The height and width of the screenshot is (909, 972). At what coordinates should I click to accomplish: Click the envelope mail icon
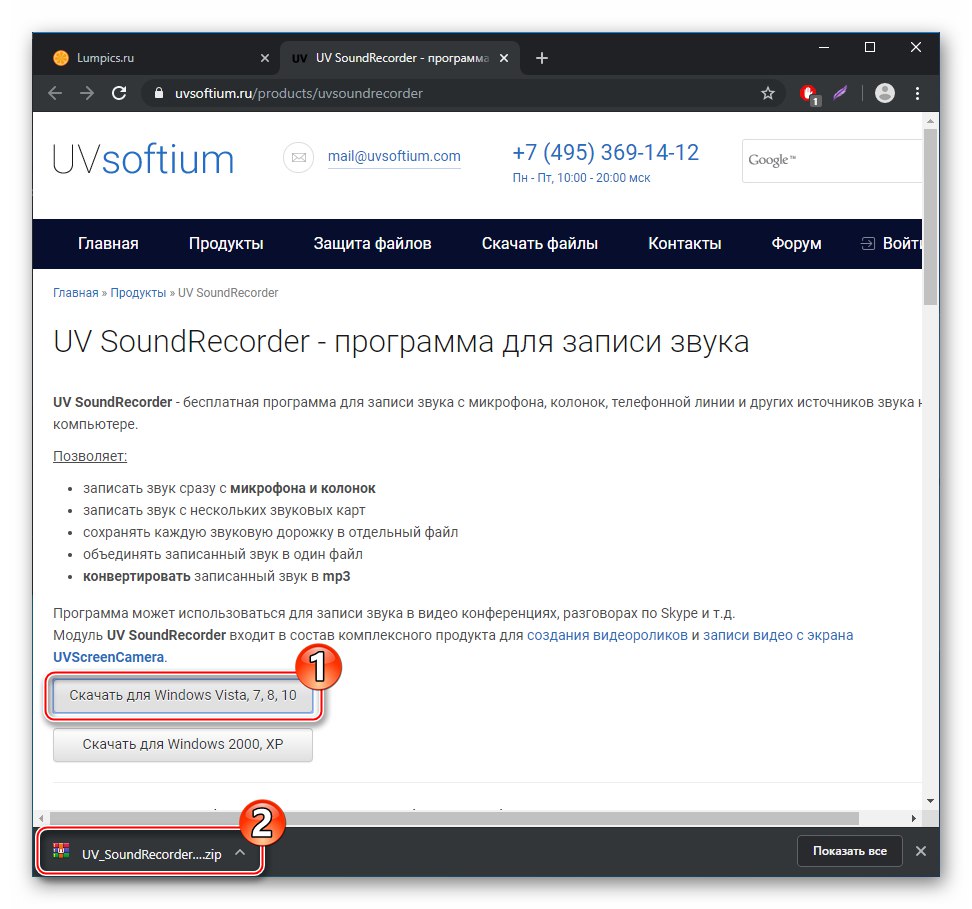coord(299,157)
